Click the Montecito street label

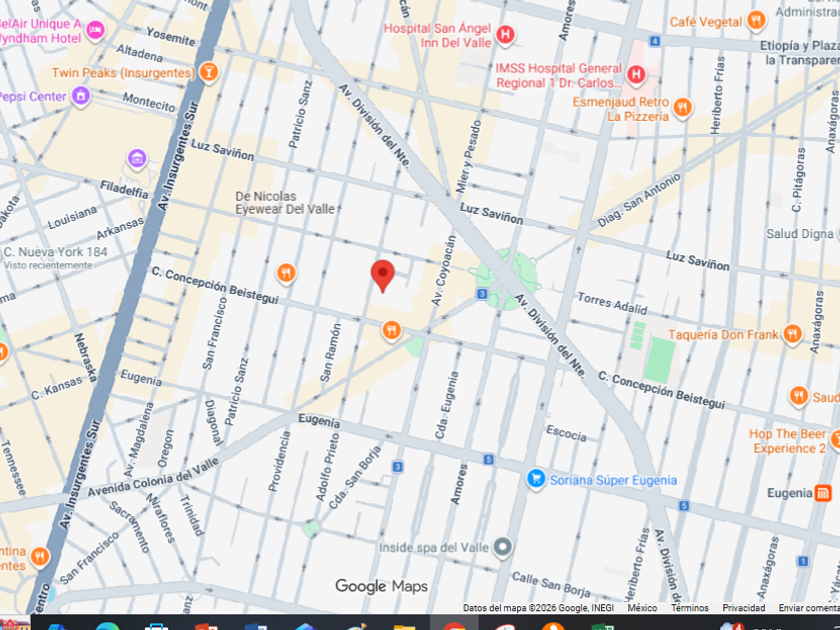pos(149,102)
